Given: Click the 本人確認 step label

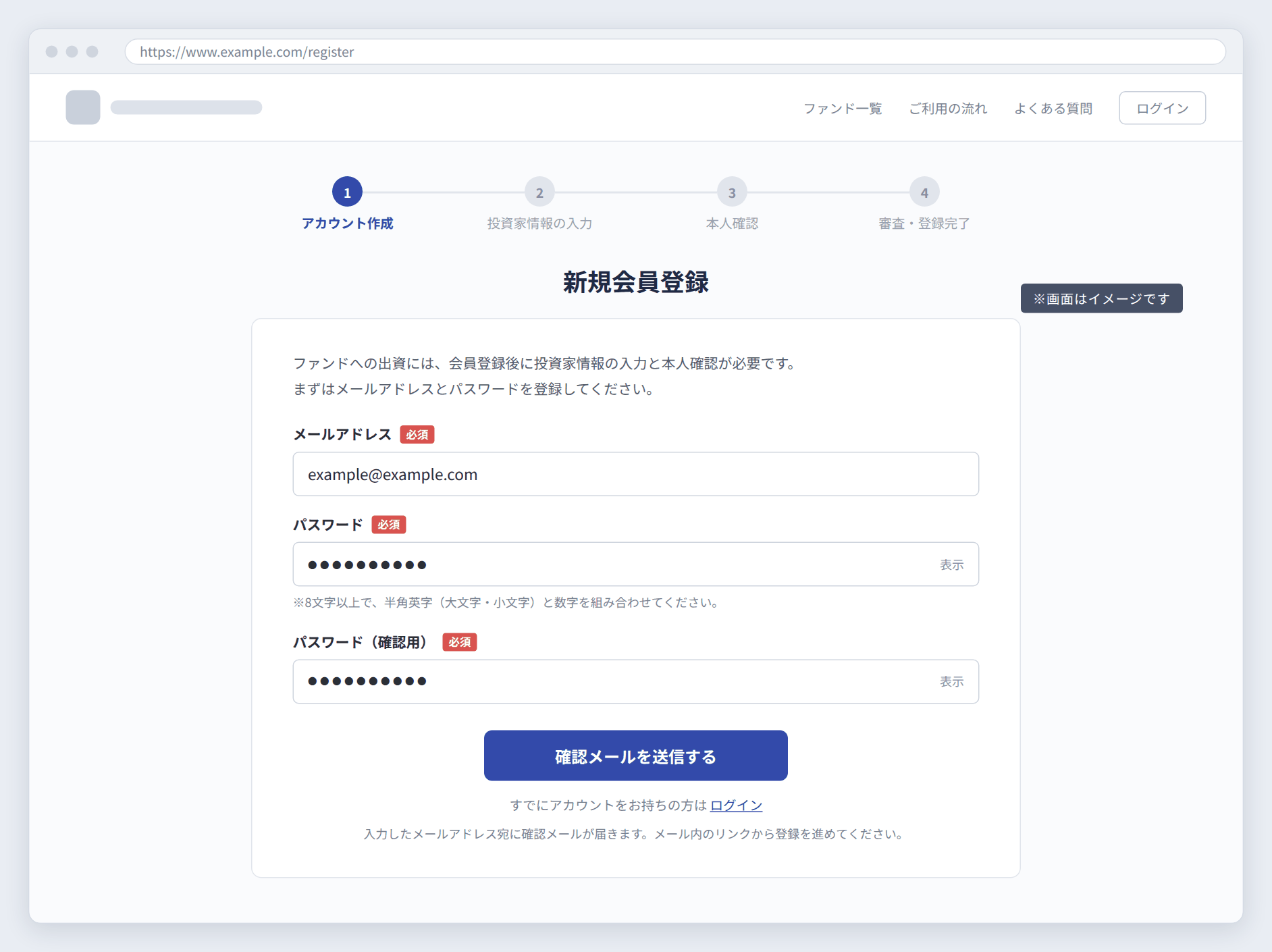Looking at the screenshot, I should pyautogui.click(x=732, y=223).
